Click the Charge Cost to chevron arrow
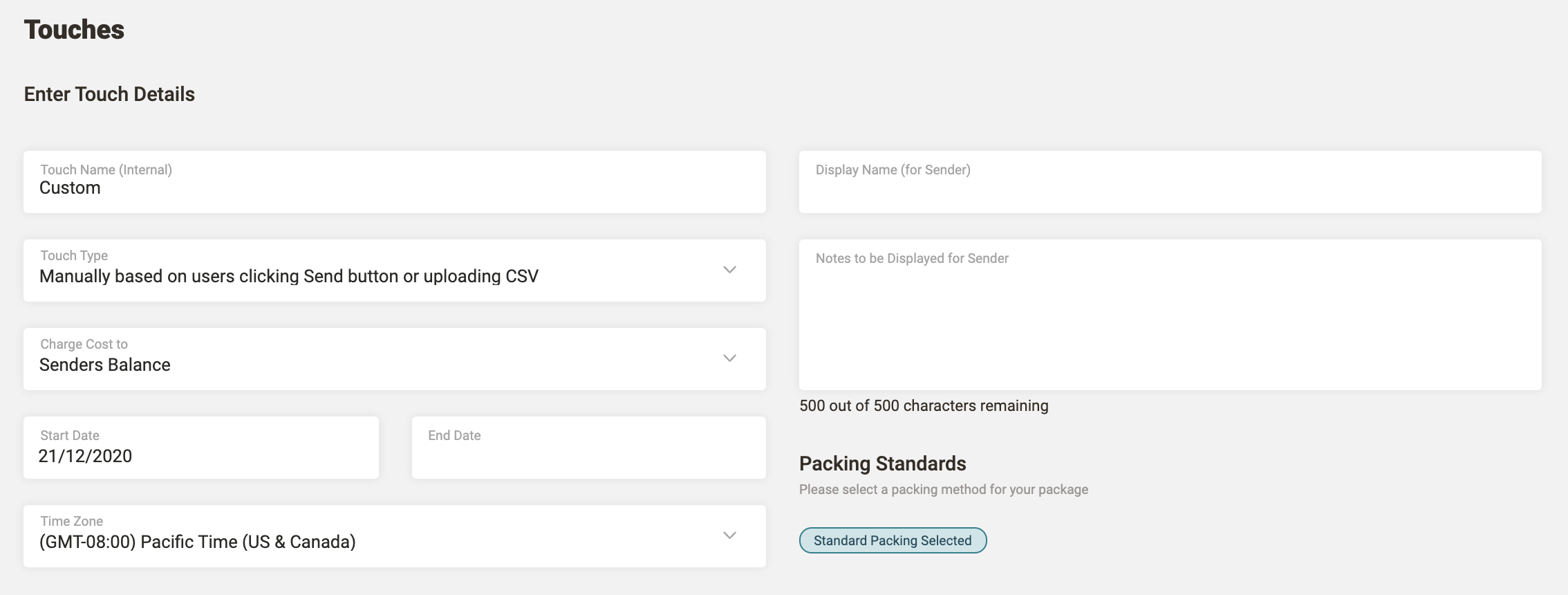Viewport: 1568px width, 595px height. pyautogui.click(x=729, y=358)
